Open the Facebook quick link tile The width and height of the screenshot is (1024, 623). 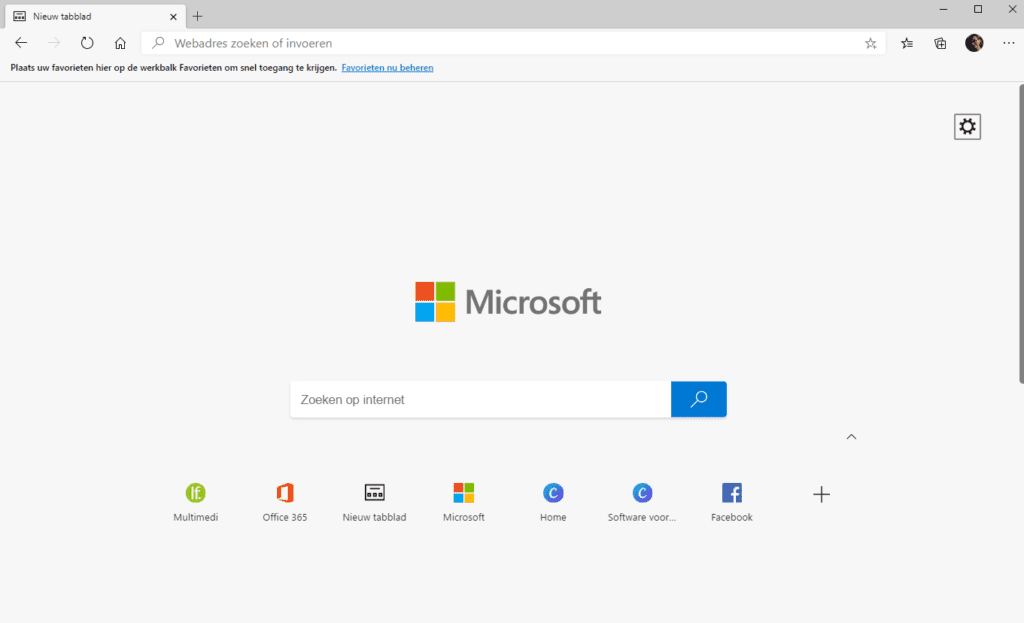731,502
